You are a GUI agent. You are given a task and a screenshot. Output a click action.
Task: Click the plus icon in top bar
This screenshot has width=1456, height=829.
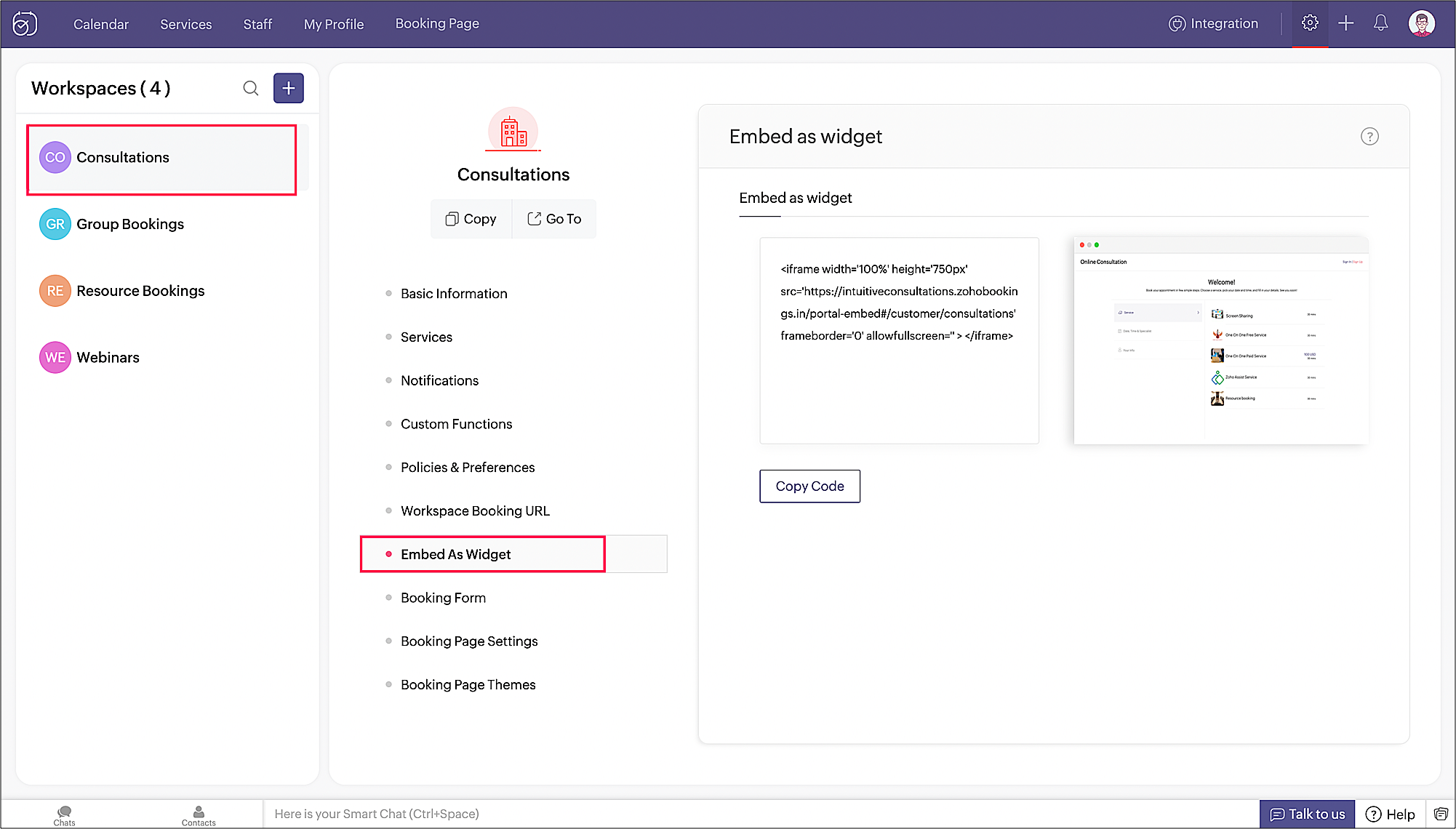(x=1345, y=23)
